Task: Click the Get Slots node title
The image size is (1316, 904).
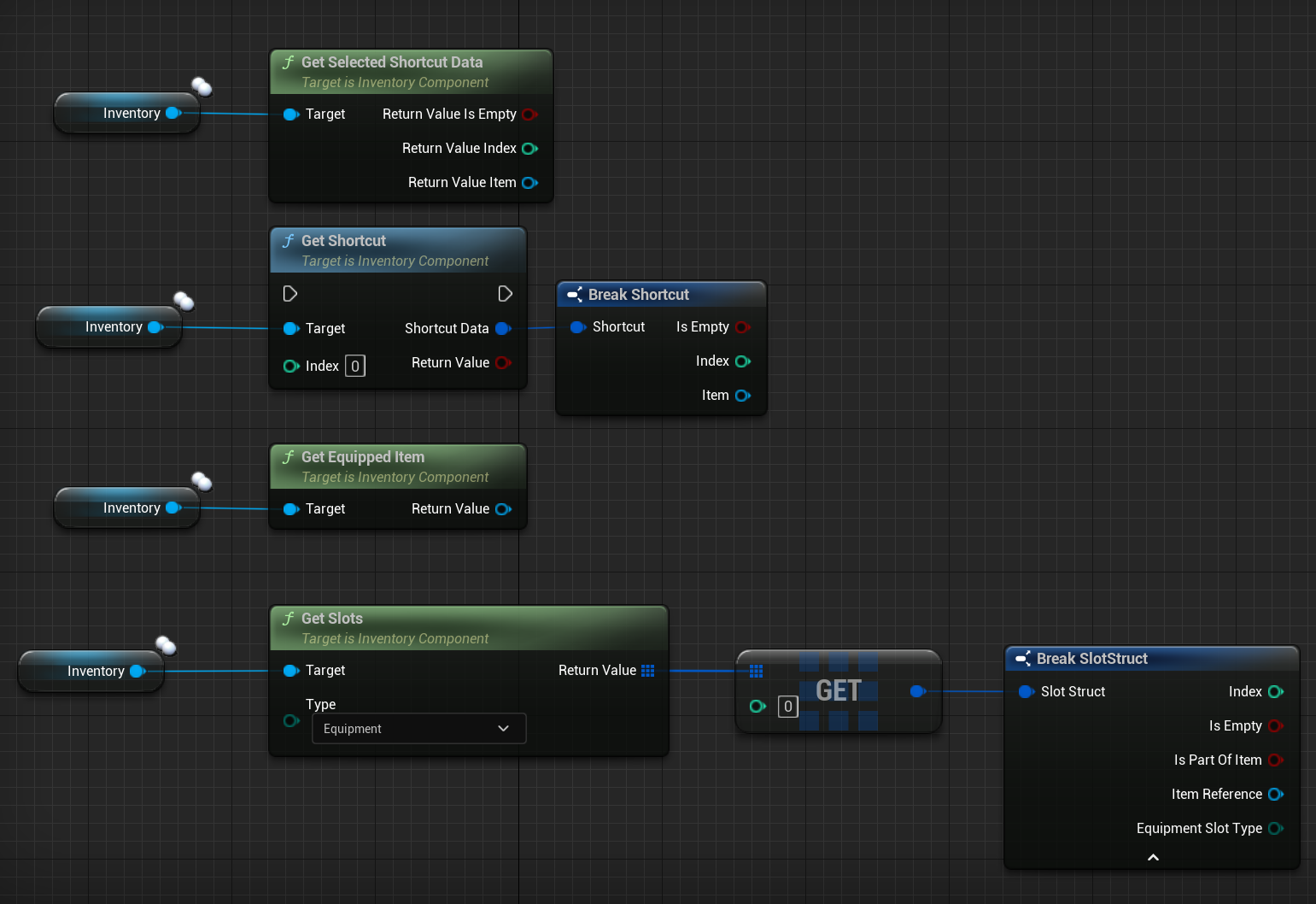Action: point(332,619)
